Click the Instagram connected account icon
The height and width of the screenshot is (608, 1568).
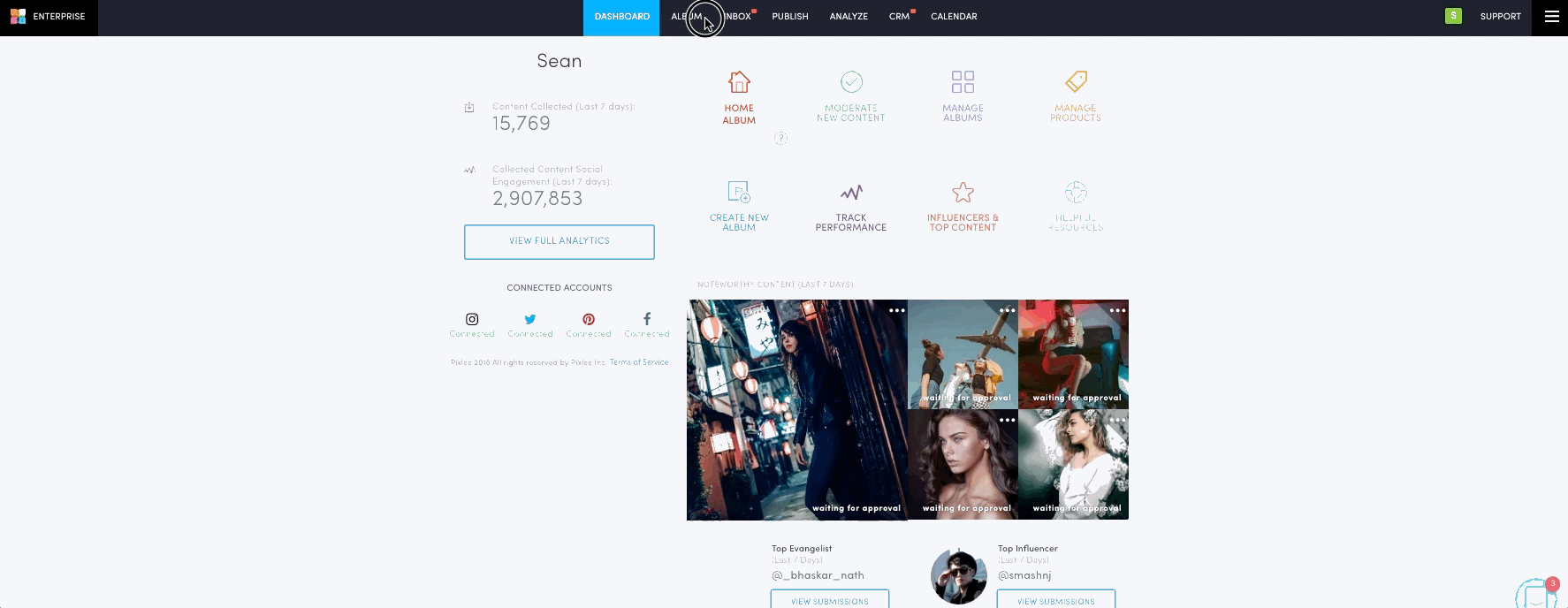coord(472,319)
